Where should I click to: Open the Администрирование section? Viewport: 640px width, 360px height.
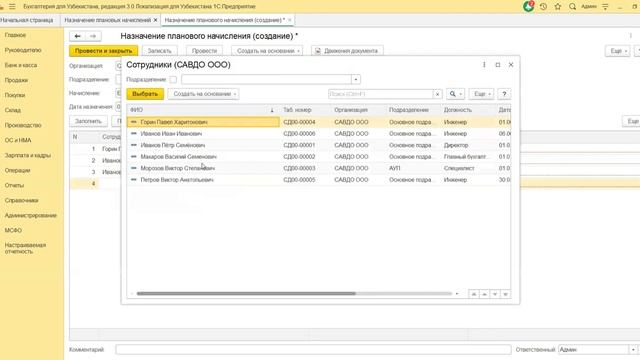31,216
